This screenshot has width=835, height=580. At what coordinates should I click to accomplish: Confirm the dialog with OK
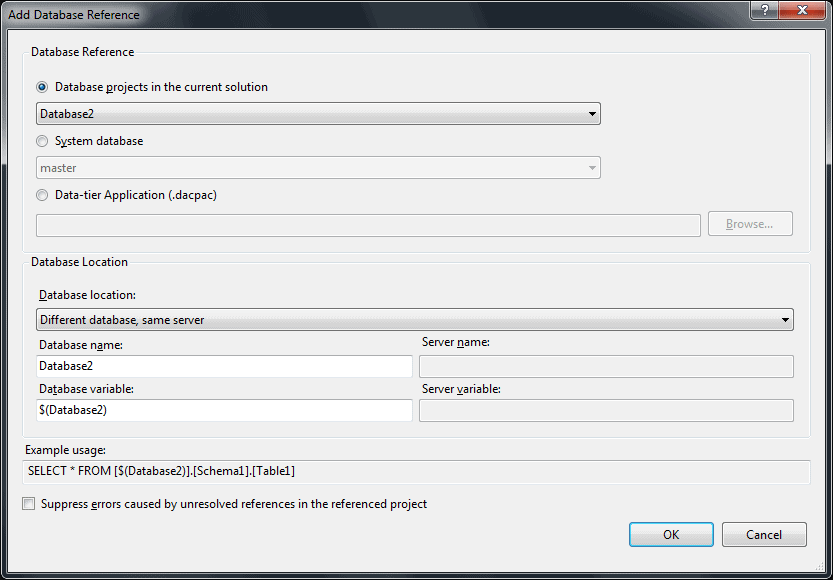(671, 534)
